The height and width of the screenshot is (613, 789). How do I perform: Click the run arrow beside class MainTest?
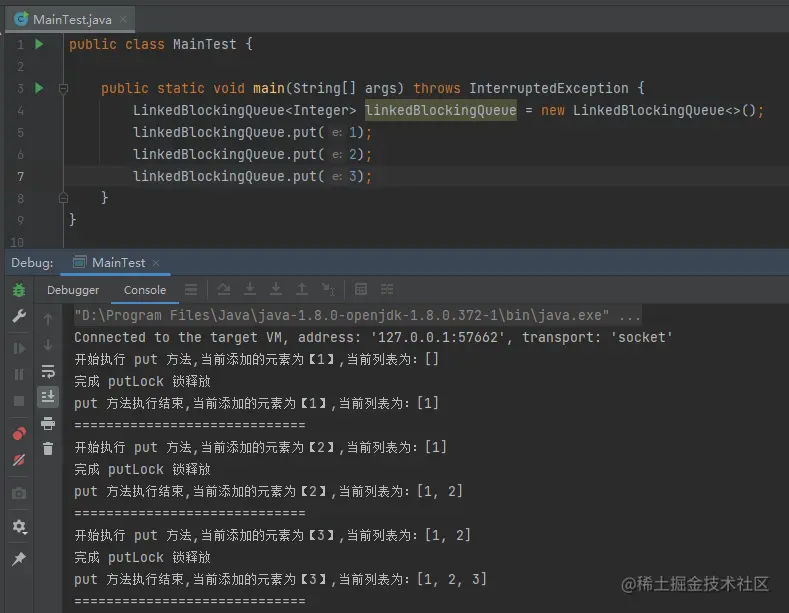click(39, 44)
